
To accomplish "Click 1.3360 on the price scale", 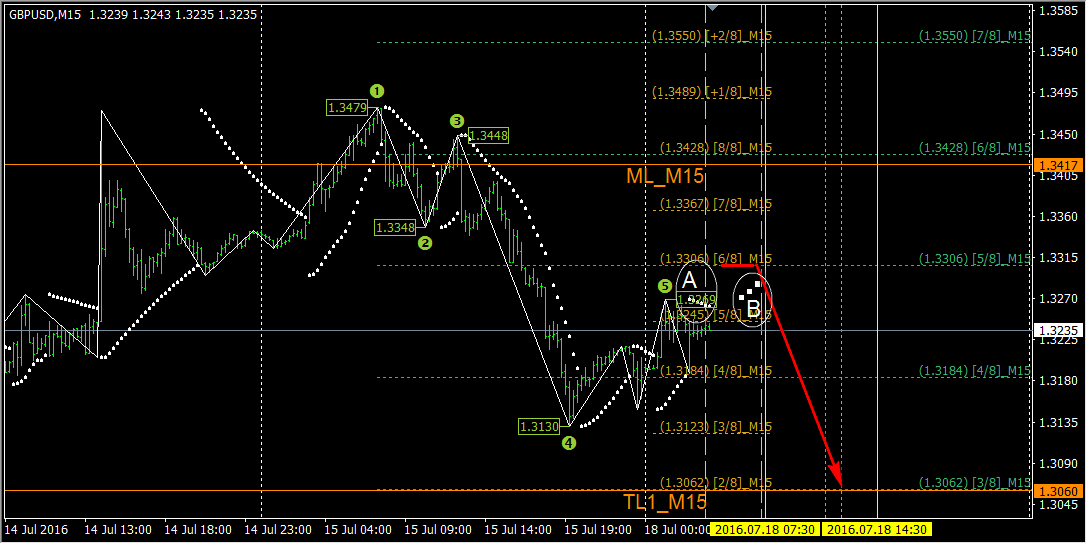I will point(1059,216).
